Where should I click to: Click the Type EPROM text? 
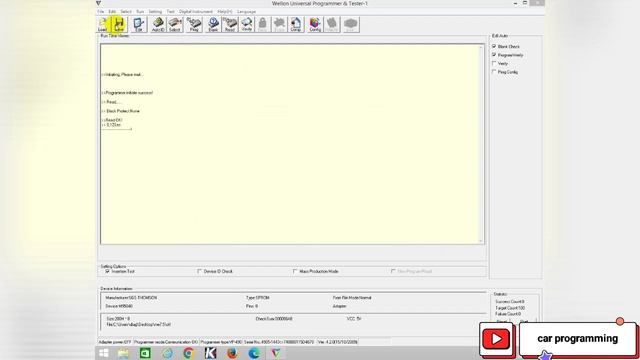(258, 298)
